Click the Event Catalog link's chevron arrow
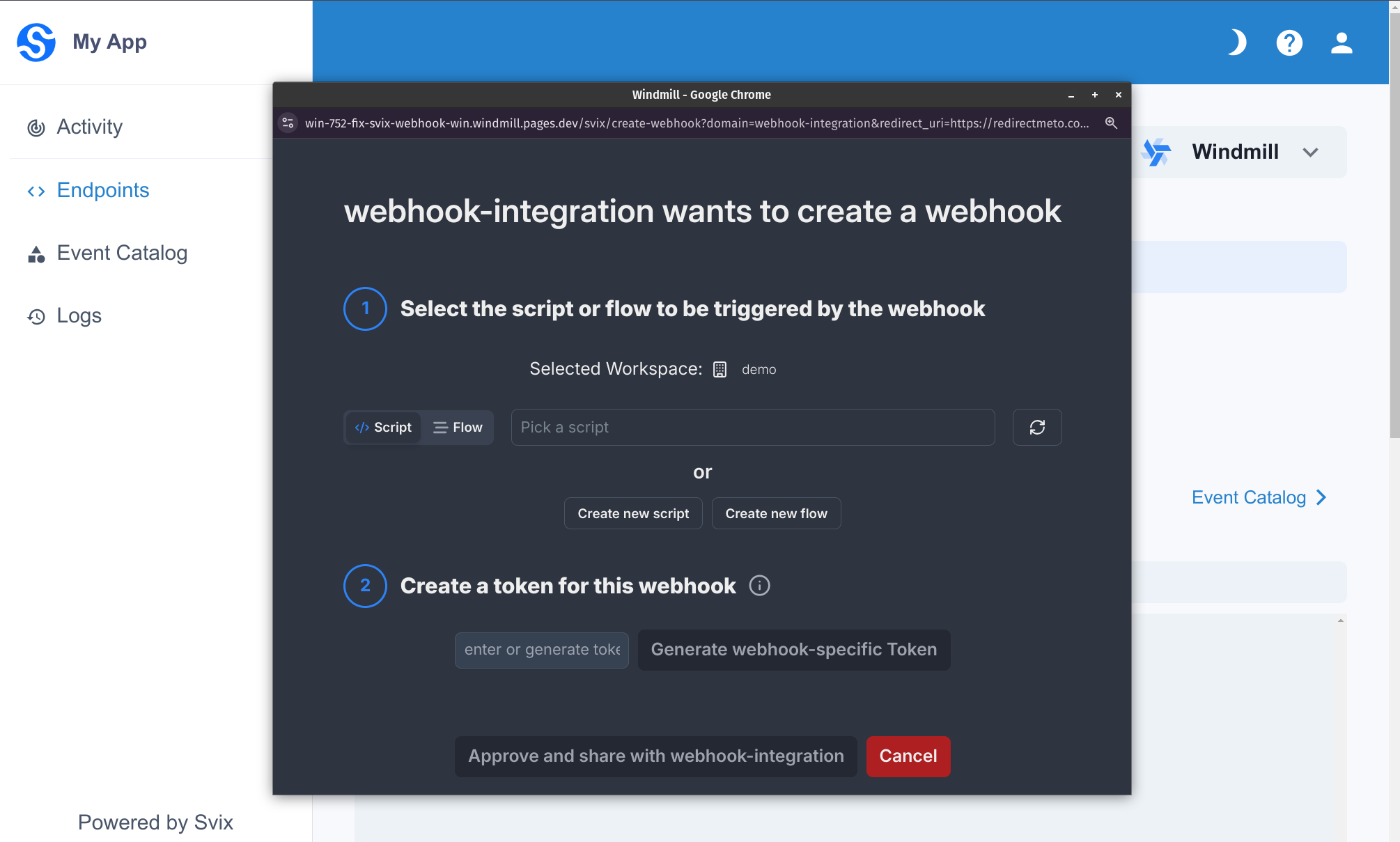This screenshot has height=842, width=1400. 1321,497
